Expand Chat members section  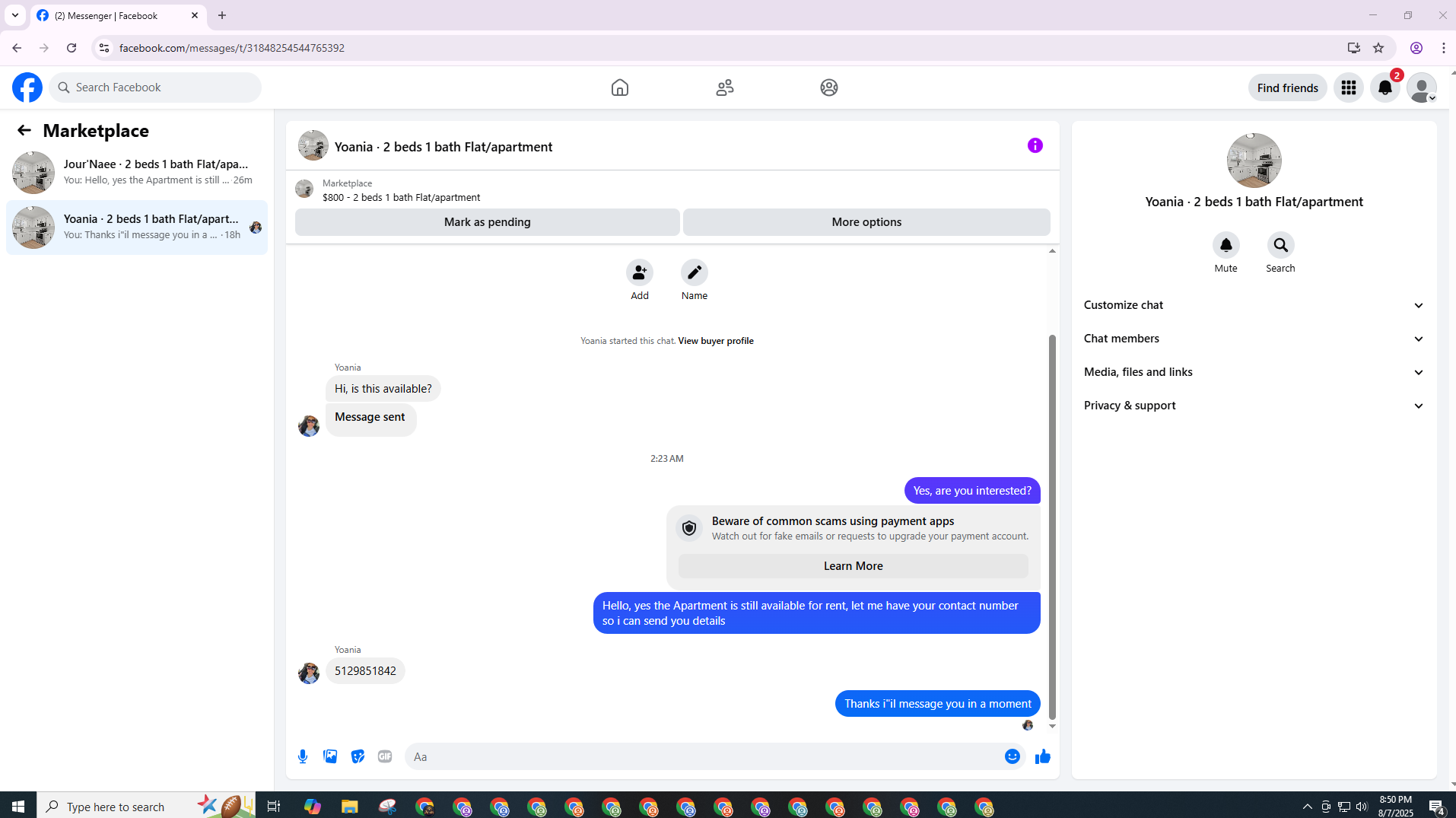pos(1254,339)
